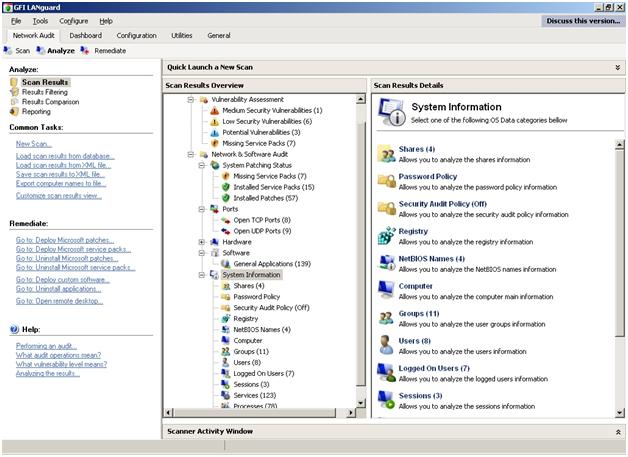Click the Analyze toolbar icon
The width and height of the screenshot is (628, 457).
[40, 50]
